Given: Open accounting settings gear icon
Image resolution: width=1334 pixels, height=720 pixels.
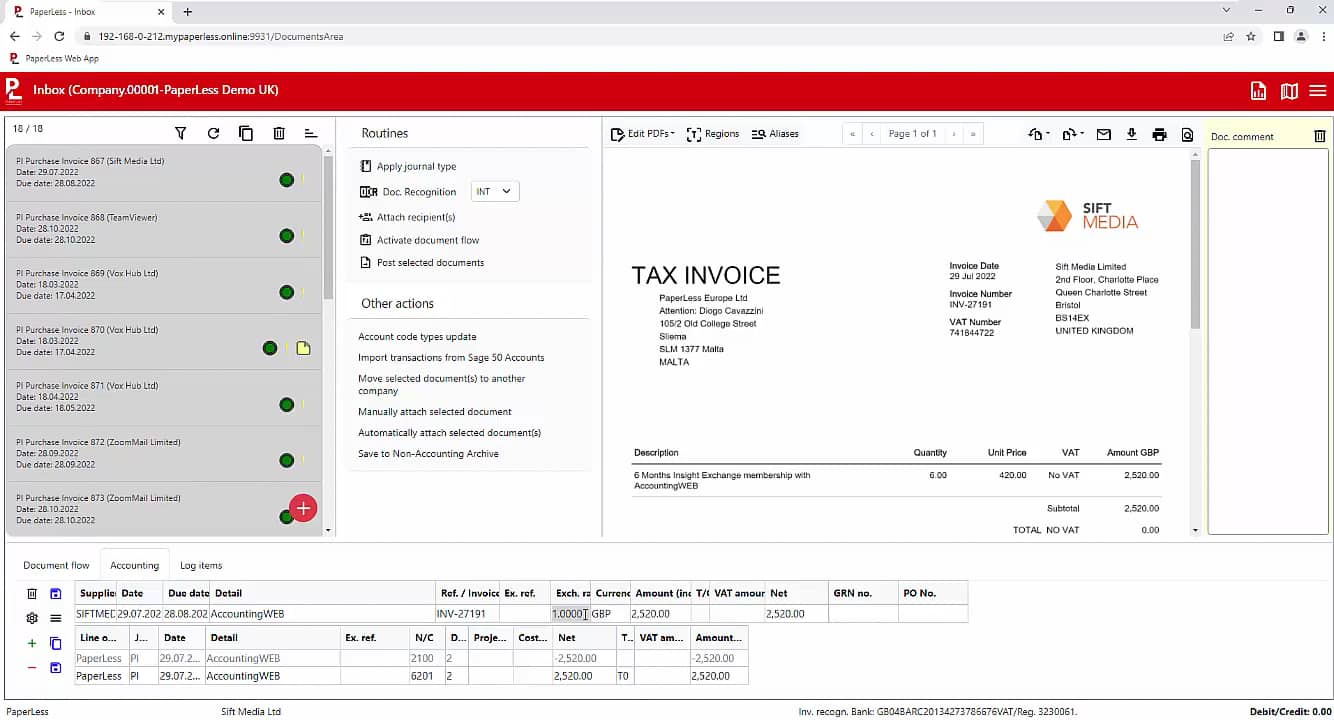Looking at the screenshot, I should coord(32,618).
